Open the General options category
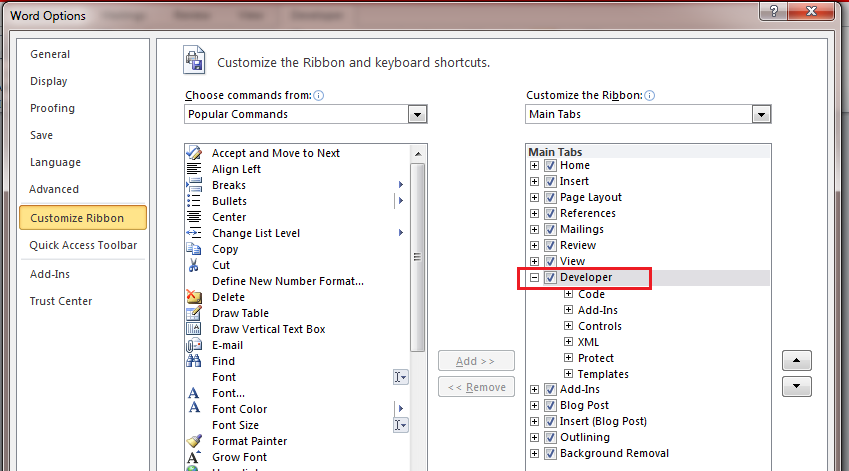The width and height of the screenshot is (849, 471). 50,54
